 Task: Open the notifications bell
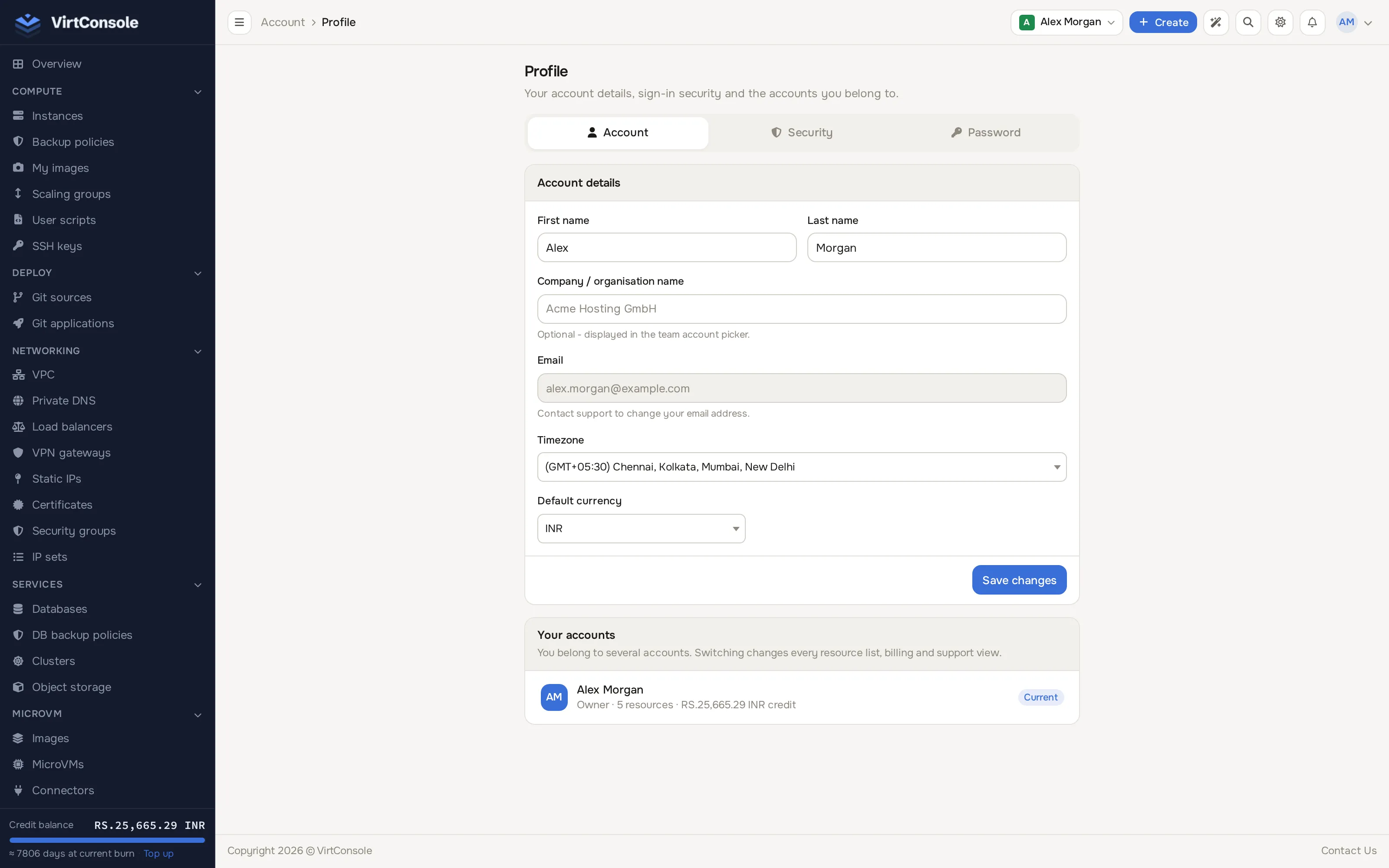click(1312, 23)
